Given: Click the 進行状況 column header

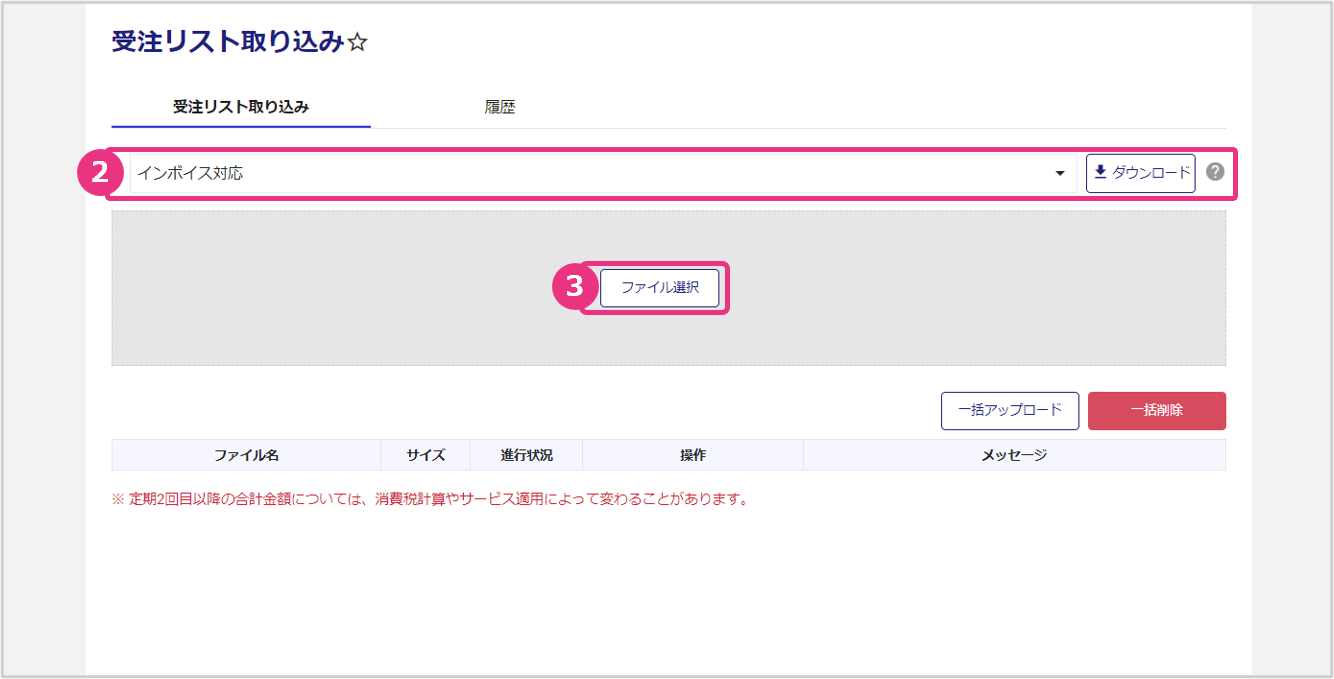Looking at the screenshot, I should 526,455.
